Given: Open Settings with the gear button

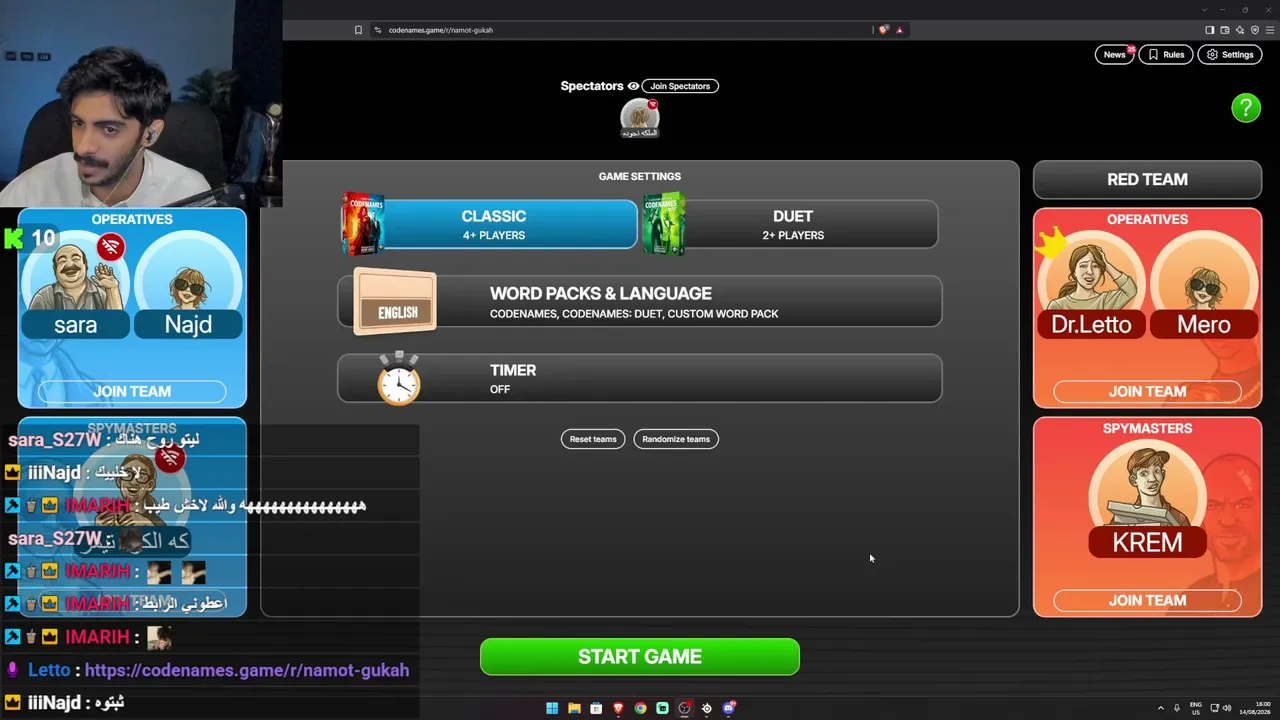Looking at the screenshot, I should coord(1230,55).
